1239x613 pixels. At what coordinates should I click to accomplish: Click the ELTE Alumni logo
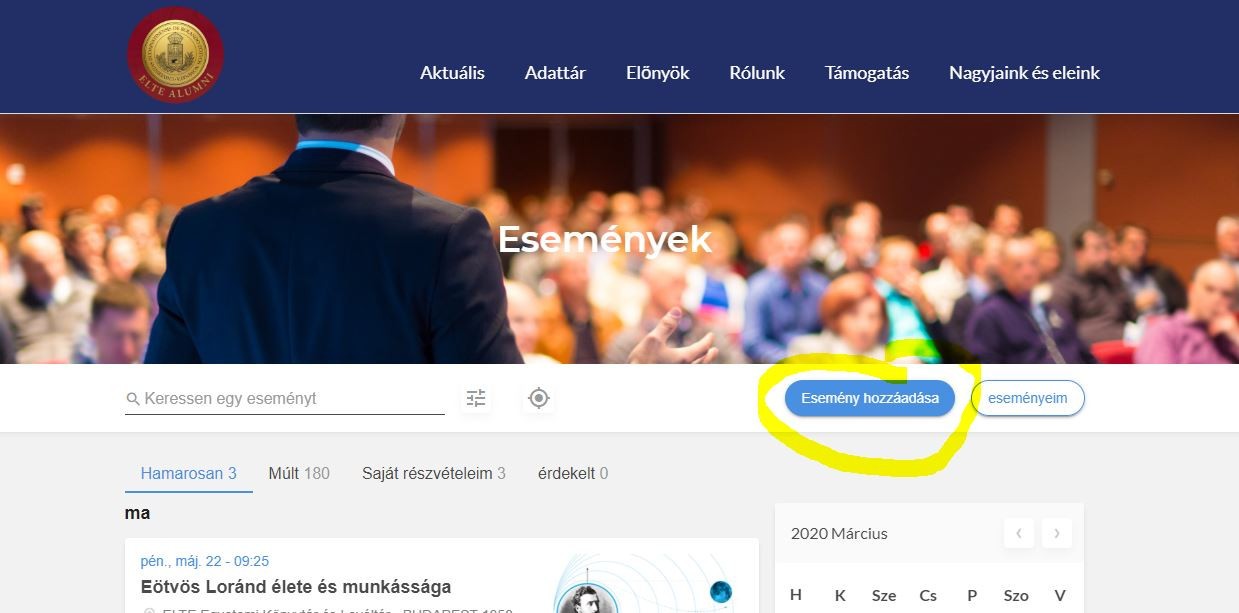(x=175, y=55)
